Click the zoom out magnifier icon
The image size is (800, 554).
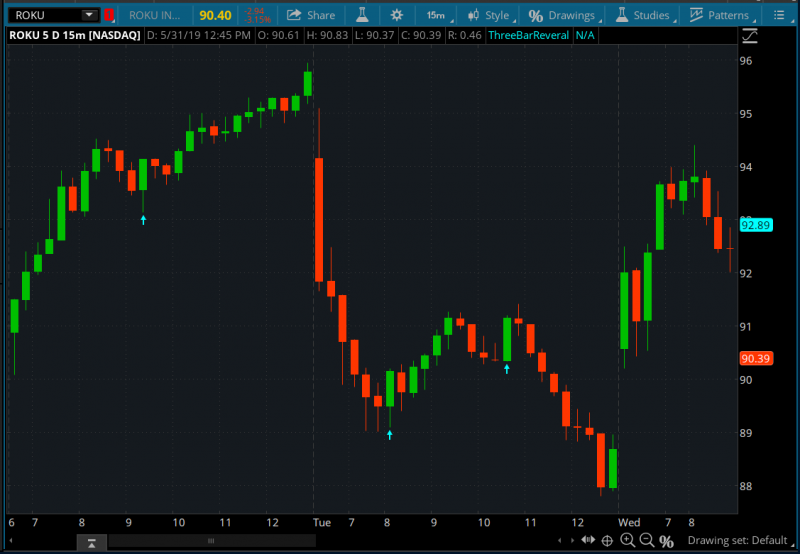pyautogui.click(x=646, y=541)
